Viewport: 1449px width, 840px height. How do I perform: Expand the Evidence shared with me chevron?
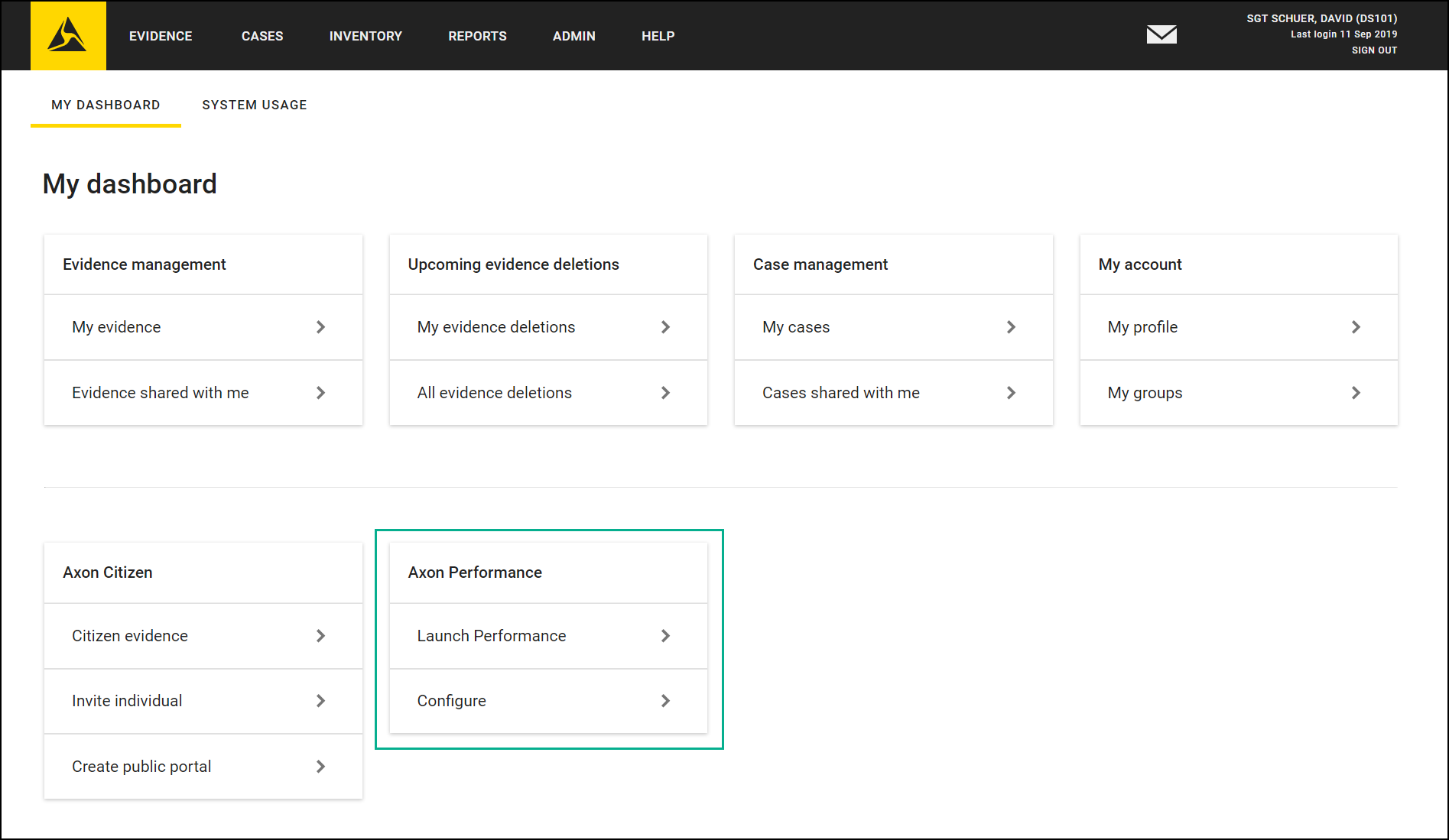[321, 393]
